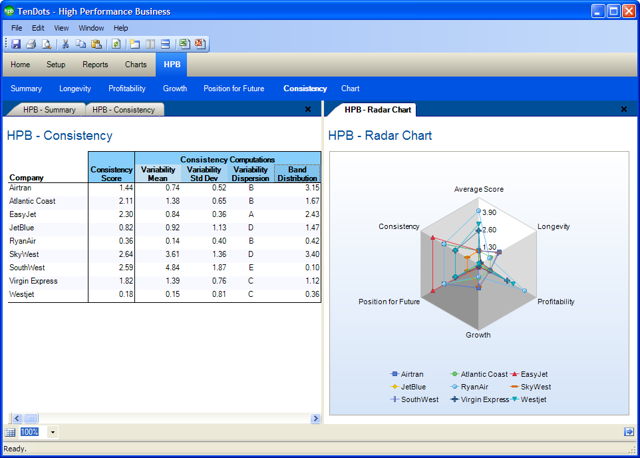The image size is (640, 458).
Task: Select the SouthWest company row
Action: pyautogui.click(x=164, y=267)
